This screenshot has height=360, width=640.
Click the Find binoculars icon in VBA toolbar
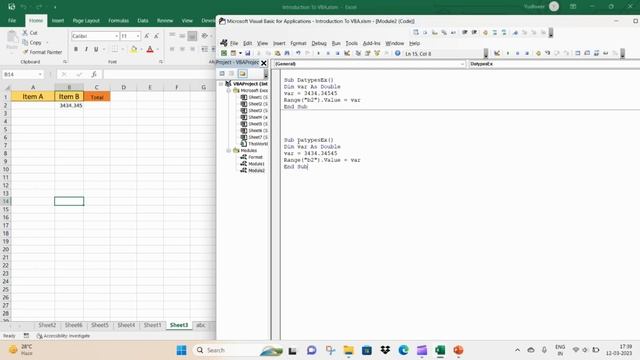[287, 53]
